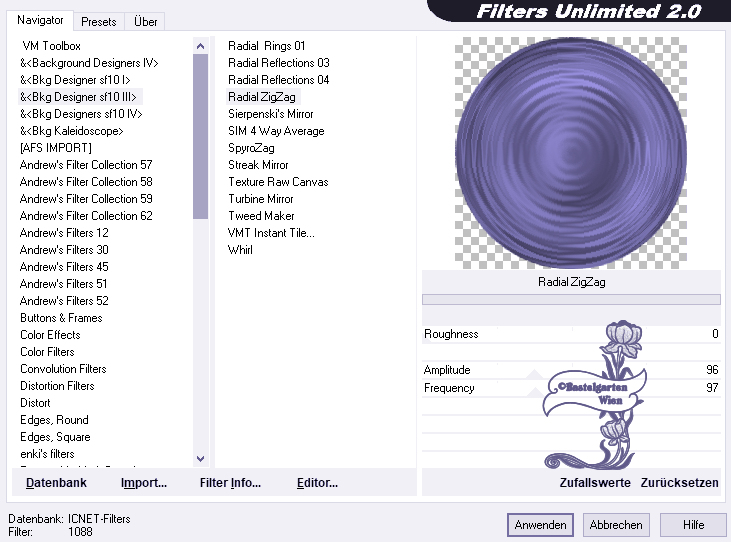Open the Editor... button
The image size is (731, 542).
click(317, 483)
